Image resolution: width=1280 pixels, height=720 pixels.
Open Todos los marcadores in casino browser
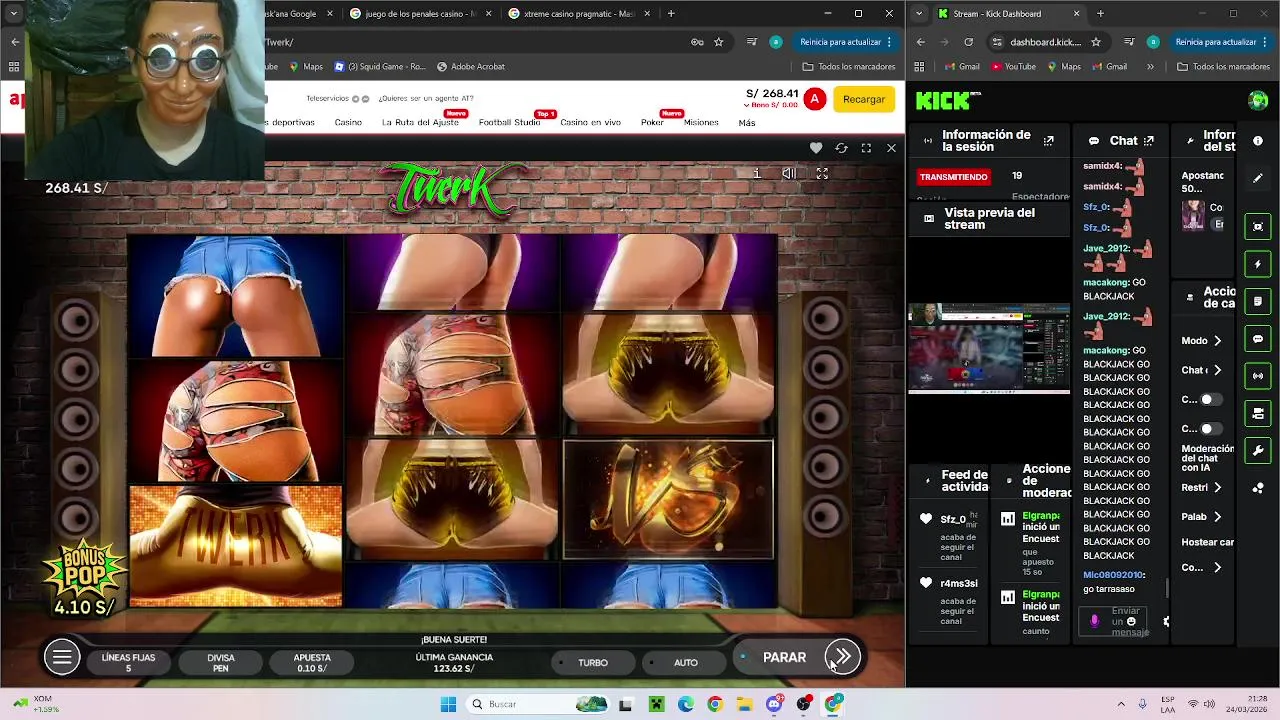click(849, 67)
